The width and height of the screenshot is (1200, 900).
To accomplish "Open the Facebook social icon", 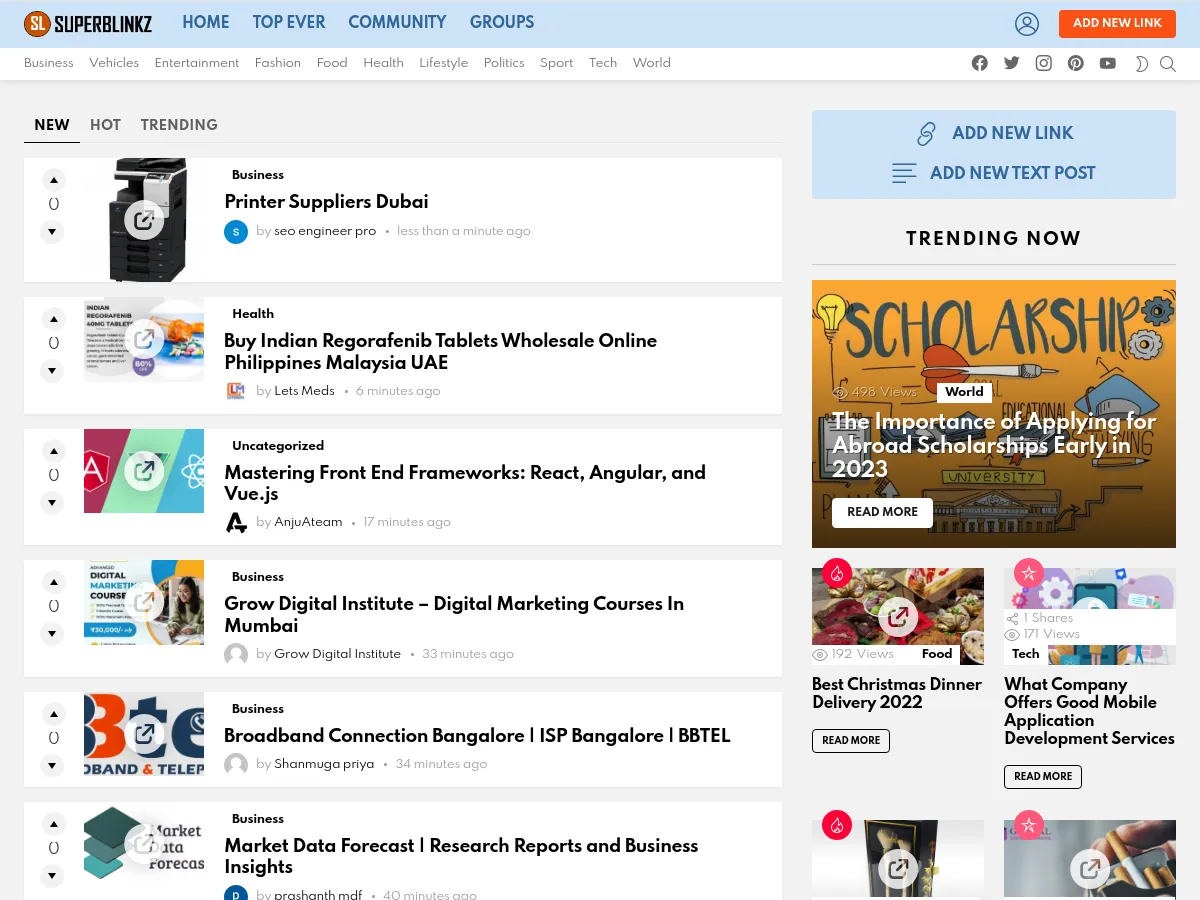I will (x=979, y=63).
